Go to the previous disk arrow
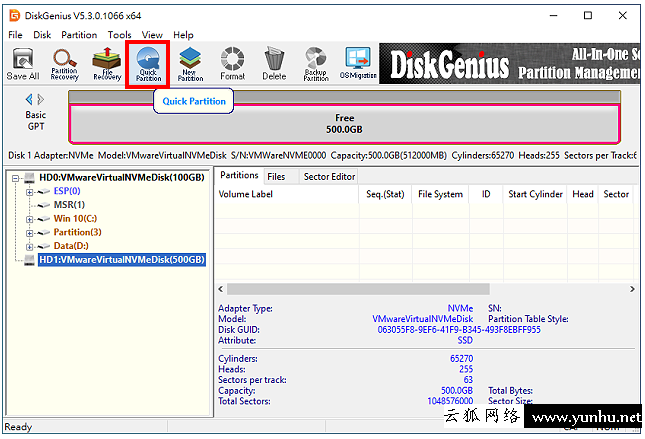The height and width of the screenshot is (439, 645). tap(29, 99)
